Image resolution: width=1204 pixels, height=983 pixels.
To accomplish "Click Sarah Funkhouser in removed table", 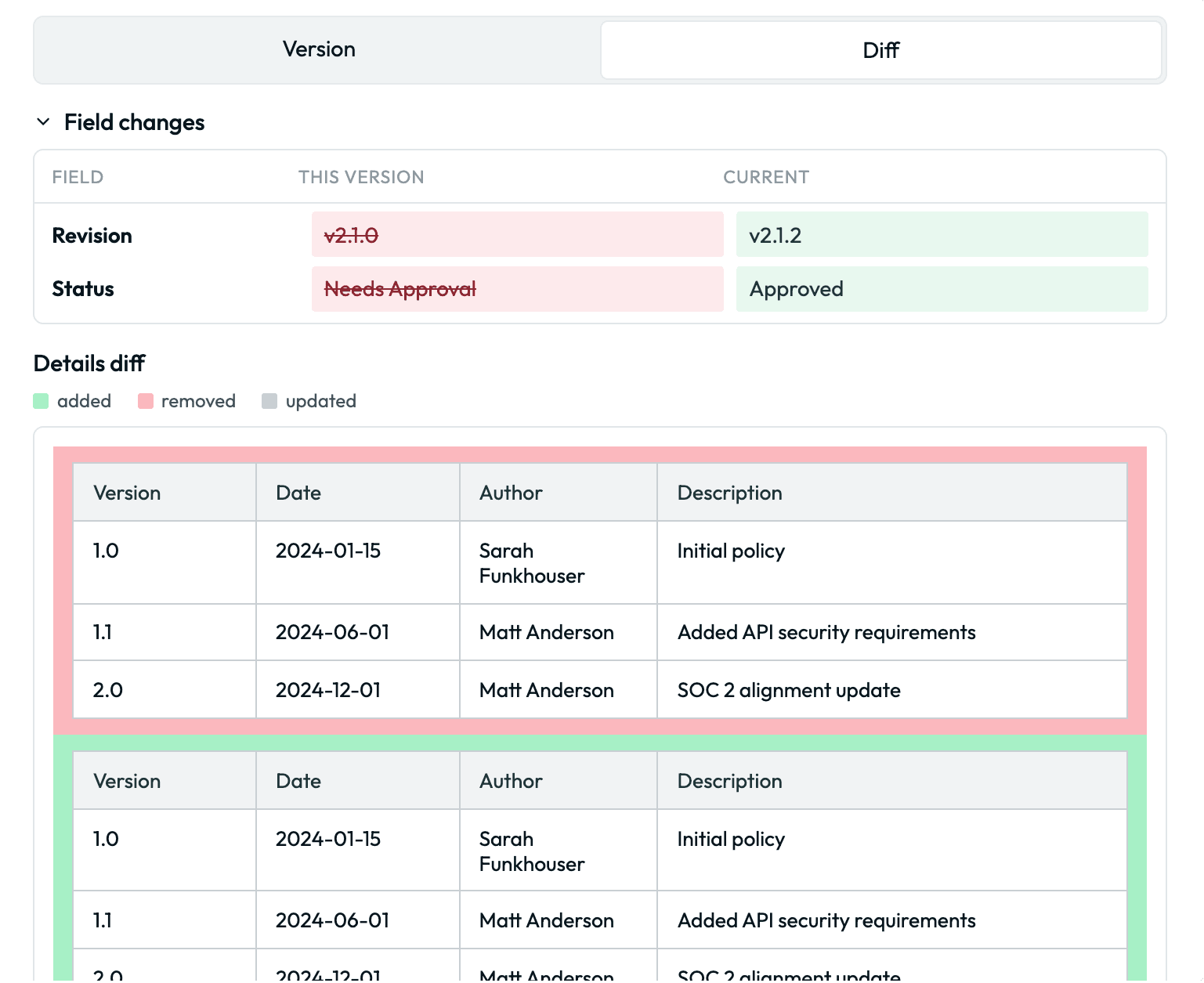I will coord(532,563).
